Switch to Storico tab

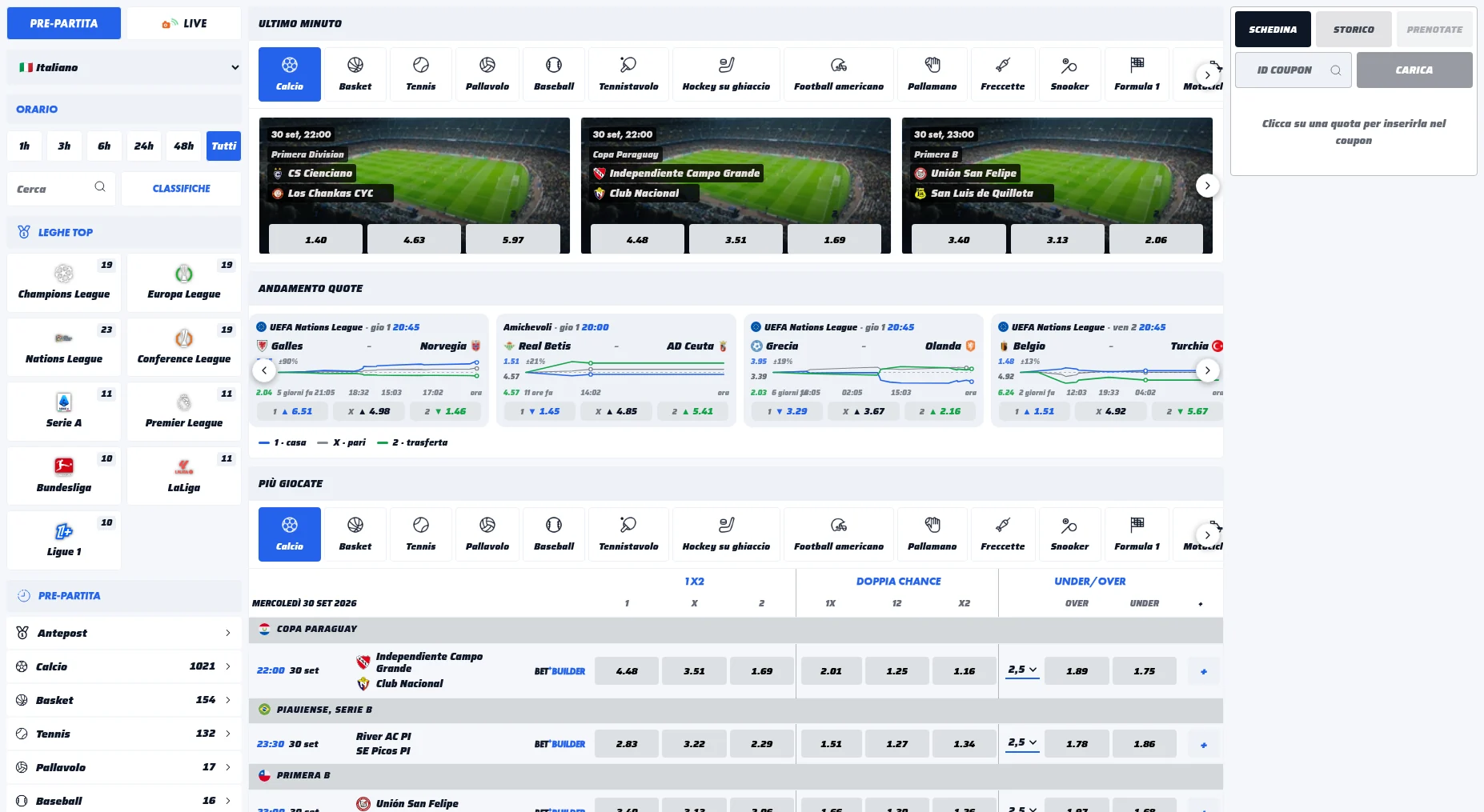point(1354,30)
